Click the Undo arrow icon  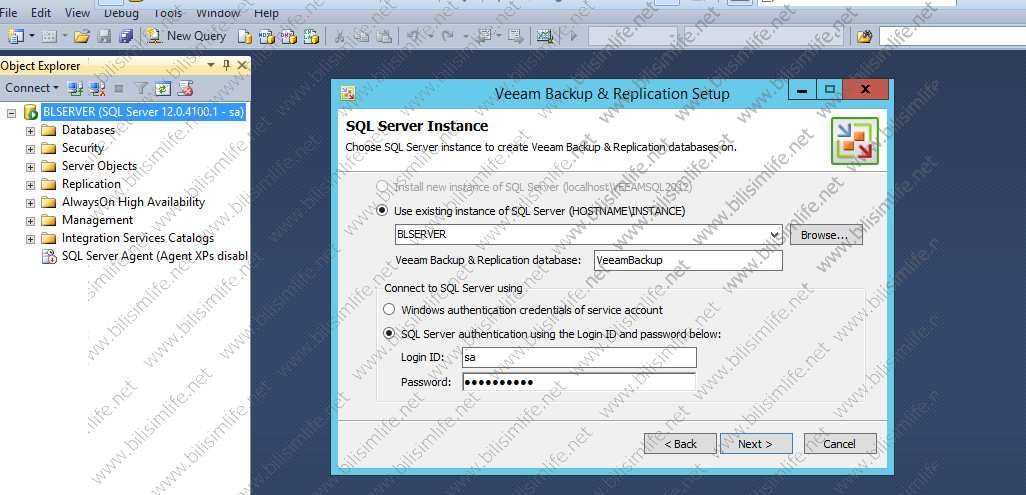(x=414, y=37)
